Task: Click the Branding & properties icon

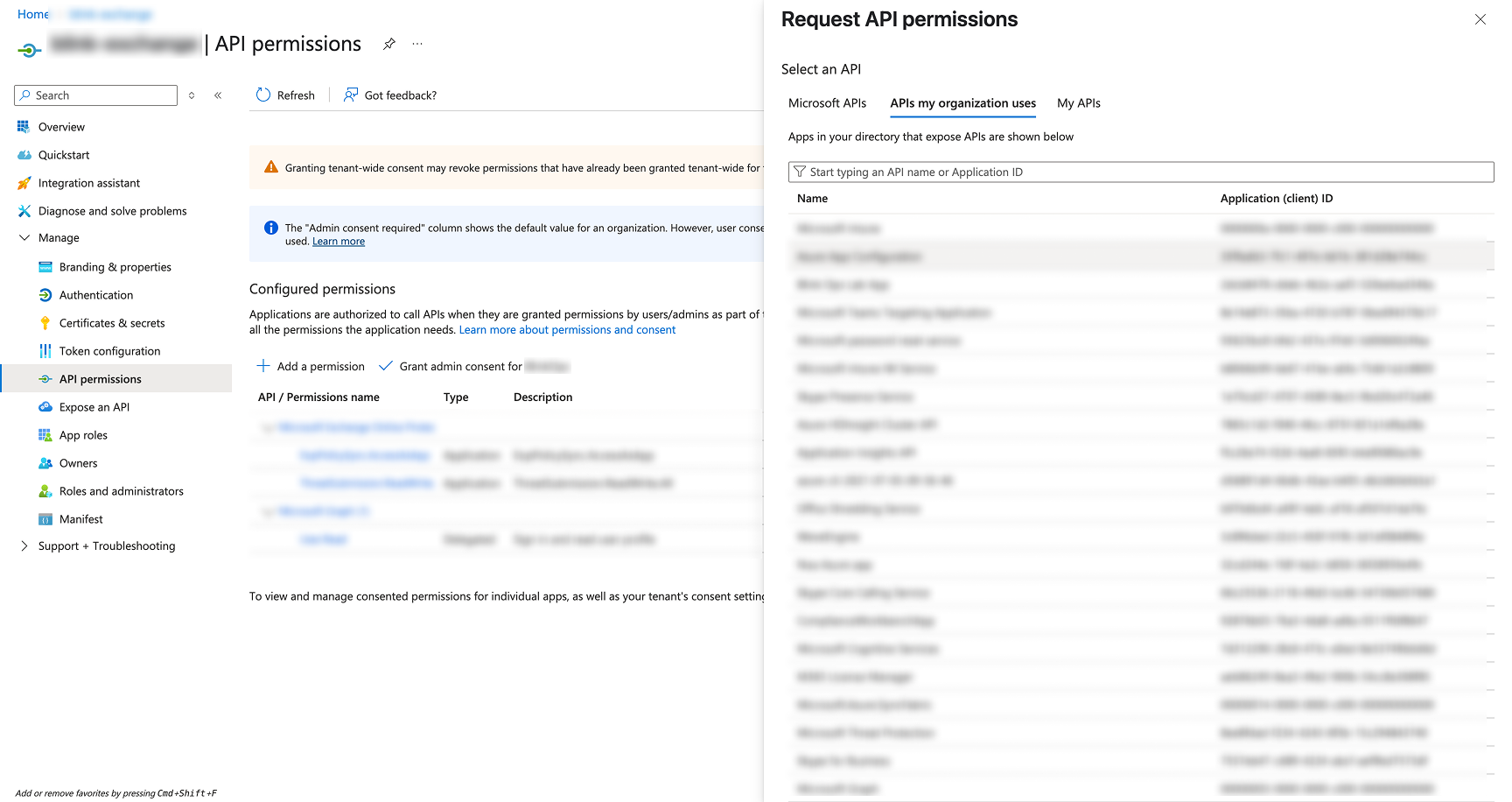Action: pyautogui.click(x=45, y=267)
